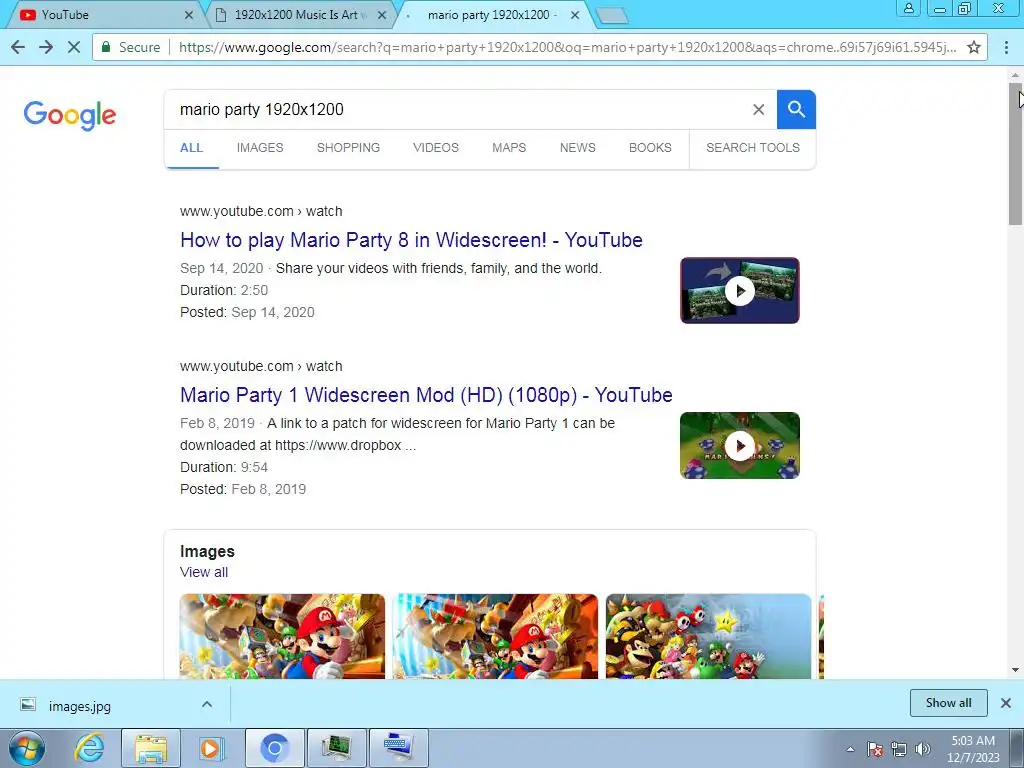
Task: Click the padlock Secure indicator
Action: click(x=131, y=47)
